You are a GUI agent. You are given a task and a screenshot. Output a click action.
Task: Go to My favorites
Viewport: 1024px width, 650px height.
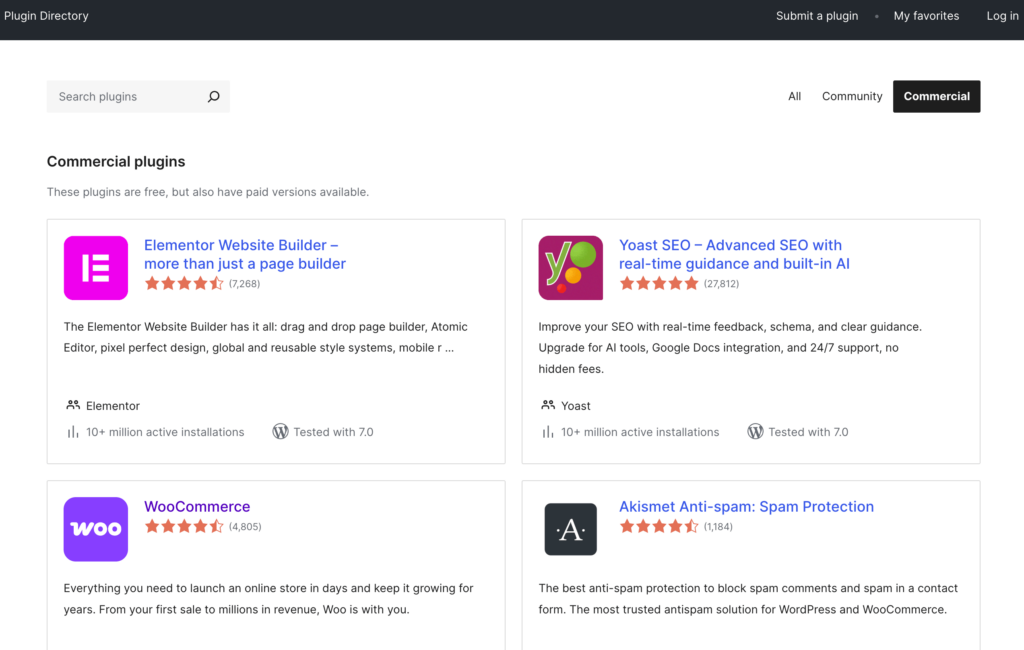[x=926, y=16]
